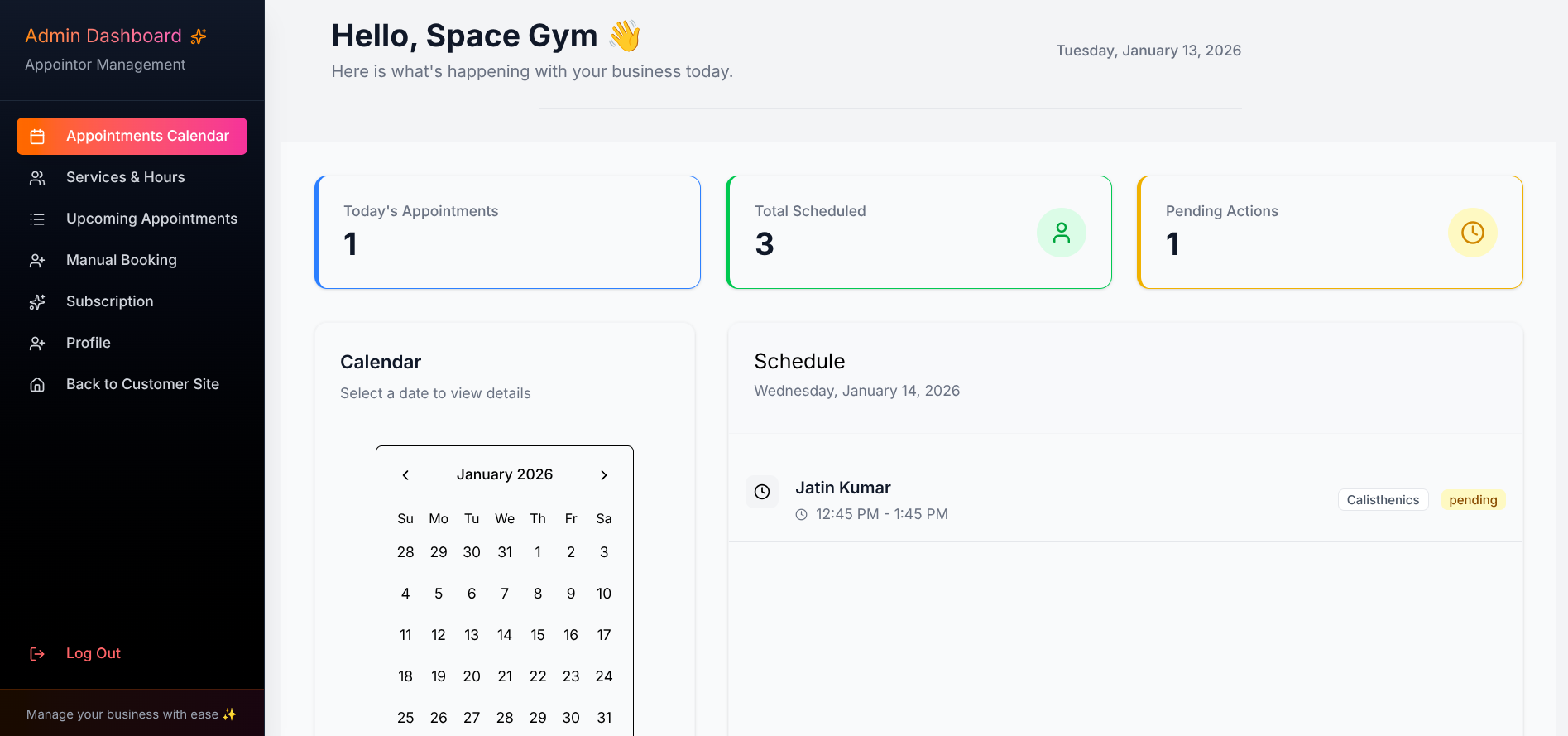The image size is (1568, 736).
Task: Select January 3 in calendar
Action: (604, 552)
